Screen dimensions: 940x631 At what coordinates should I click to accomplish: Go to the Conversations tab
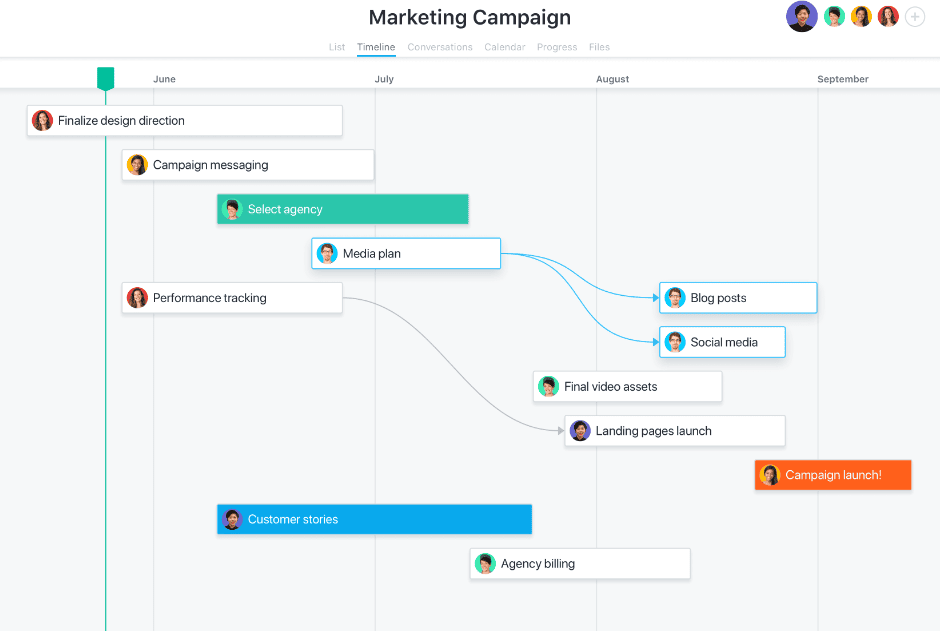click(x=440, y=47)
